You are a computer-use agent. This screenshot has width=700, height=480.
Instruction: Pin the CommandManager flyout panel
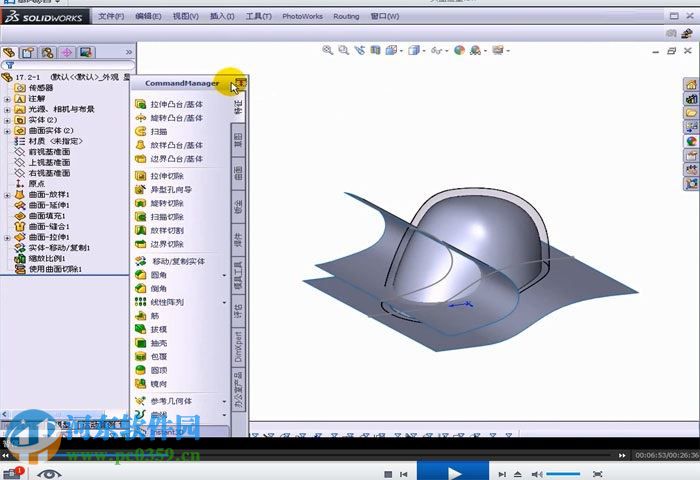click(x=241, y=83)
